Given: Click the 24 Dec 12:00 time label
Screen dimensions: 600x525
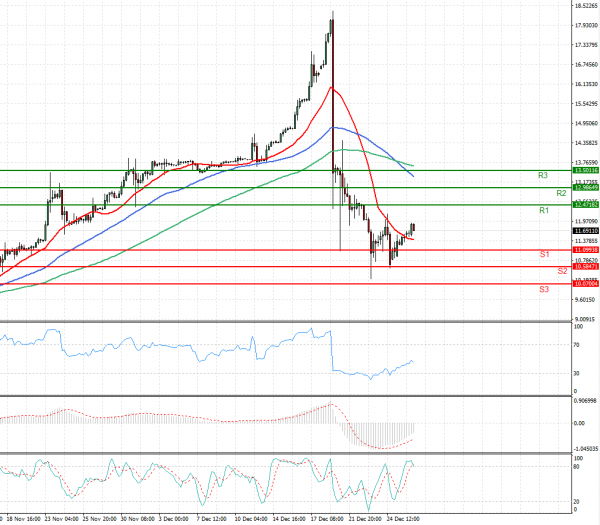Looking at the screenshot, I should [x=403, y=519].
